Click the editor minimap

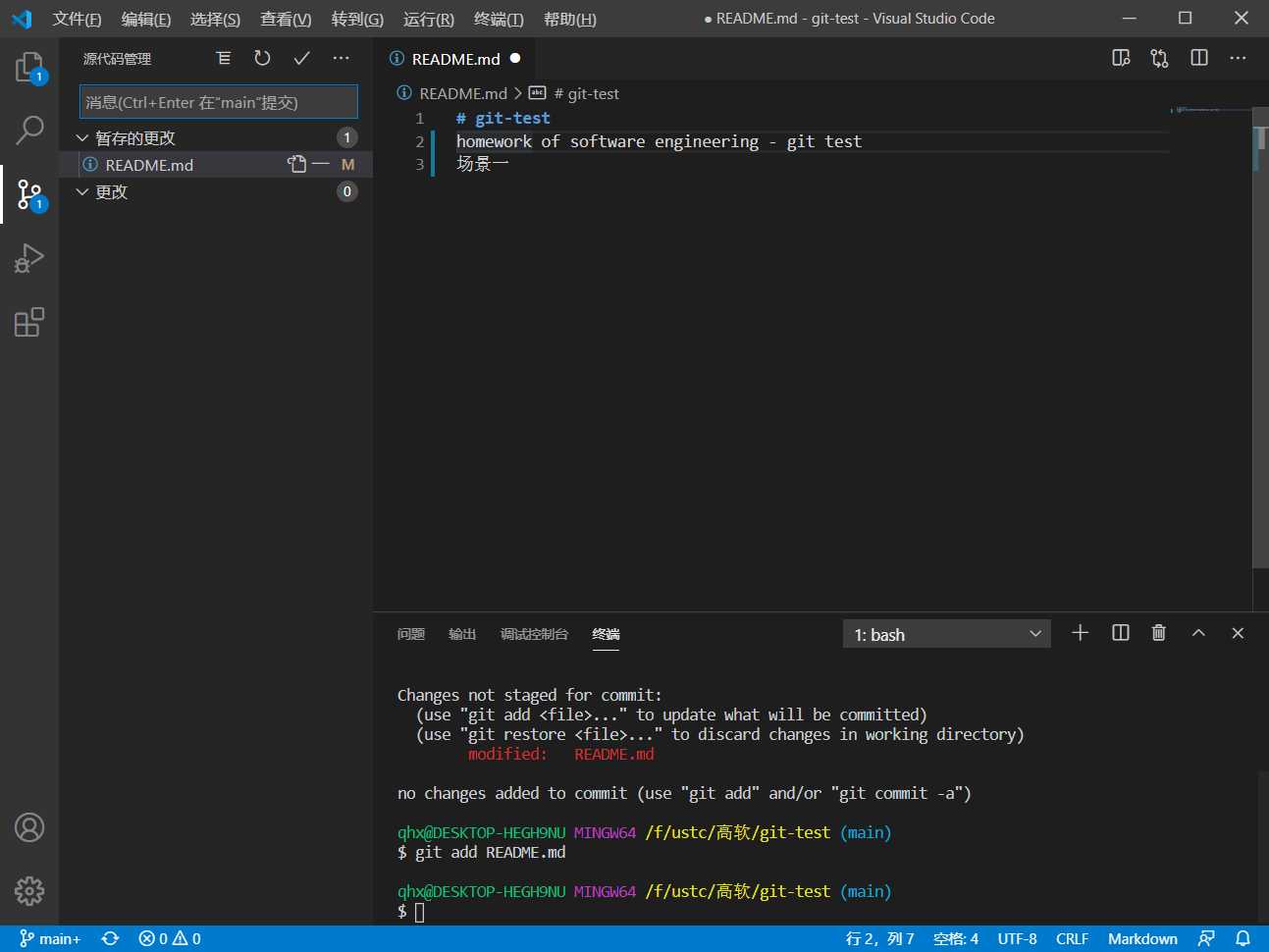point(1211,110)
